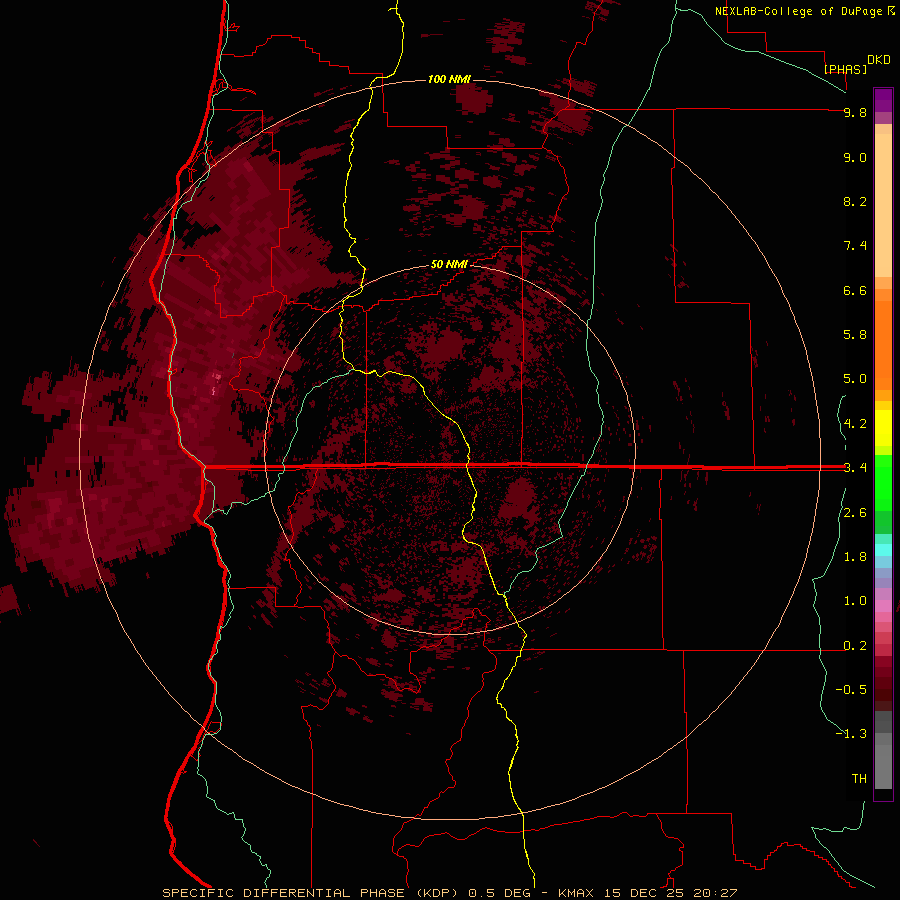Click the SPECIFIC DIFFERENTIAL PHASE (KDP) caption

click(310, 893)
